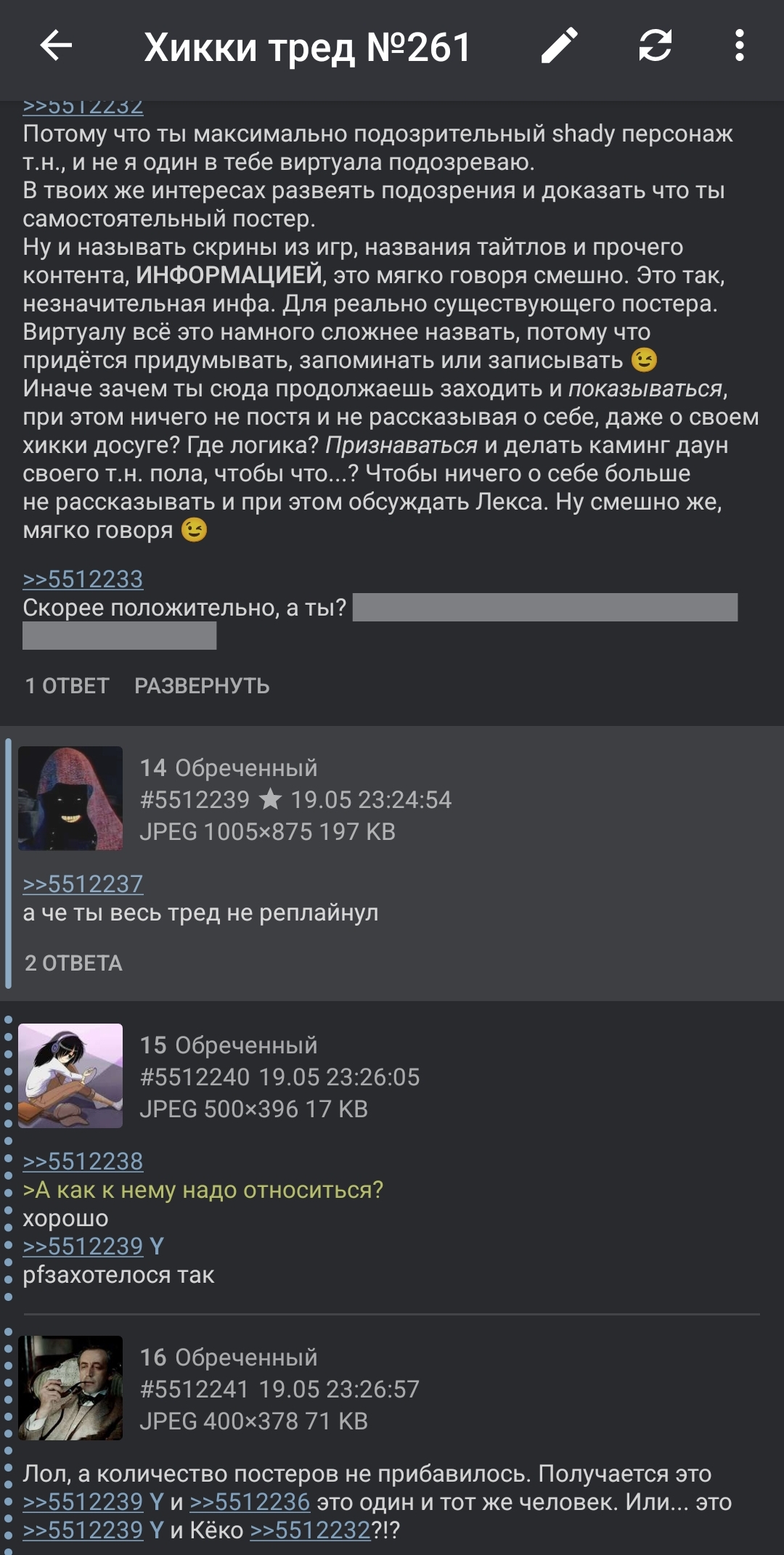784x1555 pixels.
Task: Follow the >>5512233 reply link
Action: tap(83, 579)
